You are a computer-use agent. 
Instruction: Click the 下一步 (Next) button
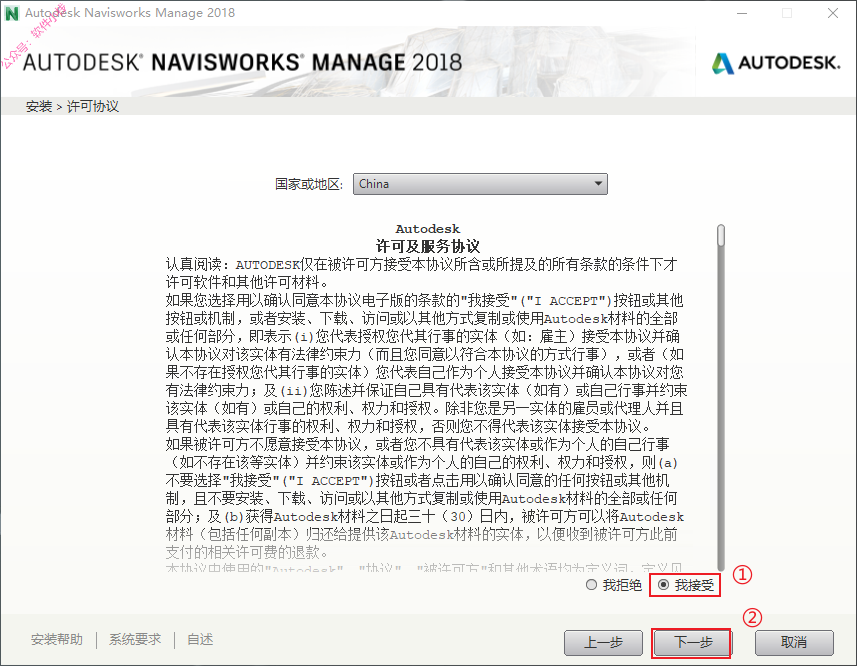click(x=692, y=643)
